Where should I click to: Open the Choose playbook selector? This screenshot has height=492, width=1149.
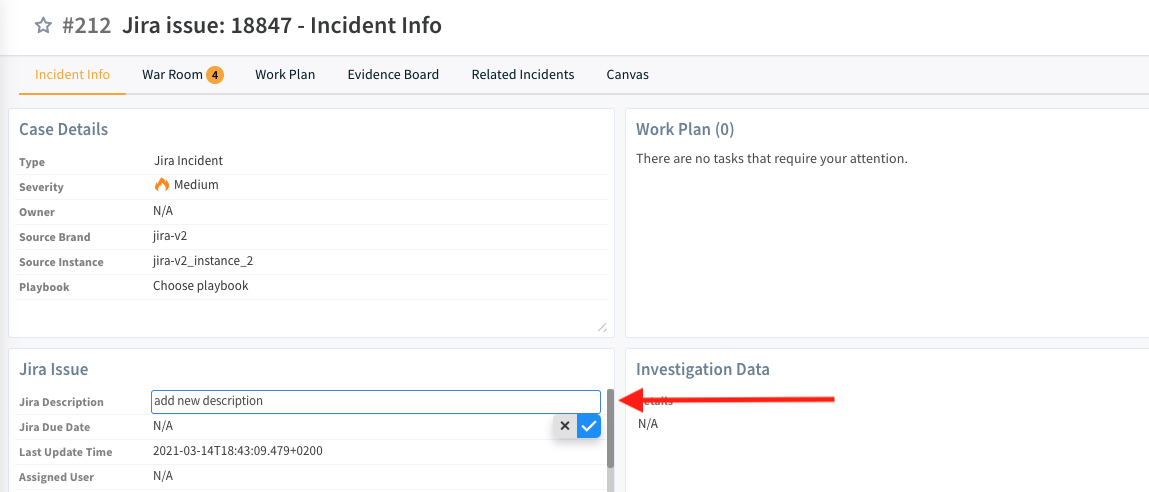click(200, 286)
